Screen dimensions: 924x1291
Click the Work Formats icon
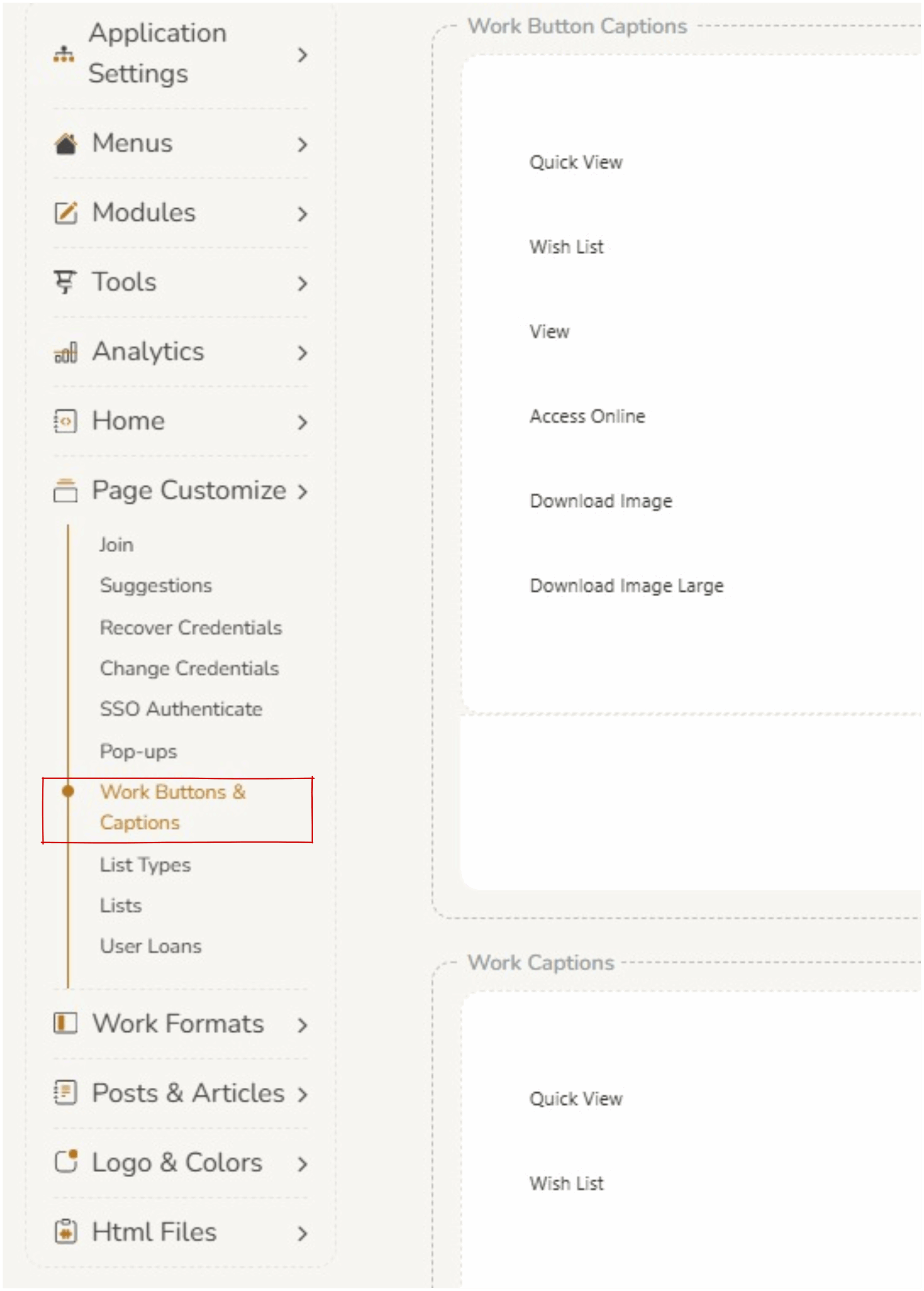pyautogui.click(x=66, y=1024)
